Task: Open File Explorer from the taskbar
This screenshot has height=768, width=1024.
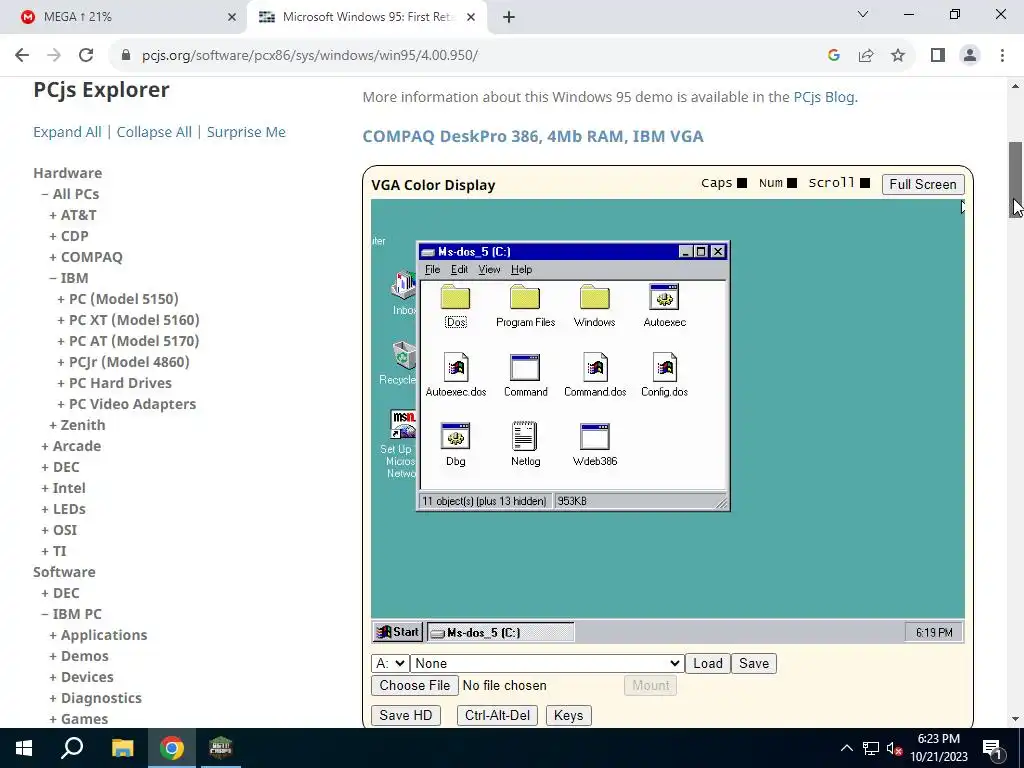Action: 122,748
